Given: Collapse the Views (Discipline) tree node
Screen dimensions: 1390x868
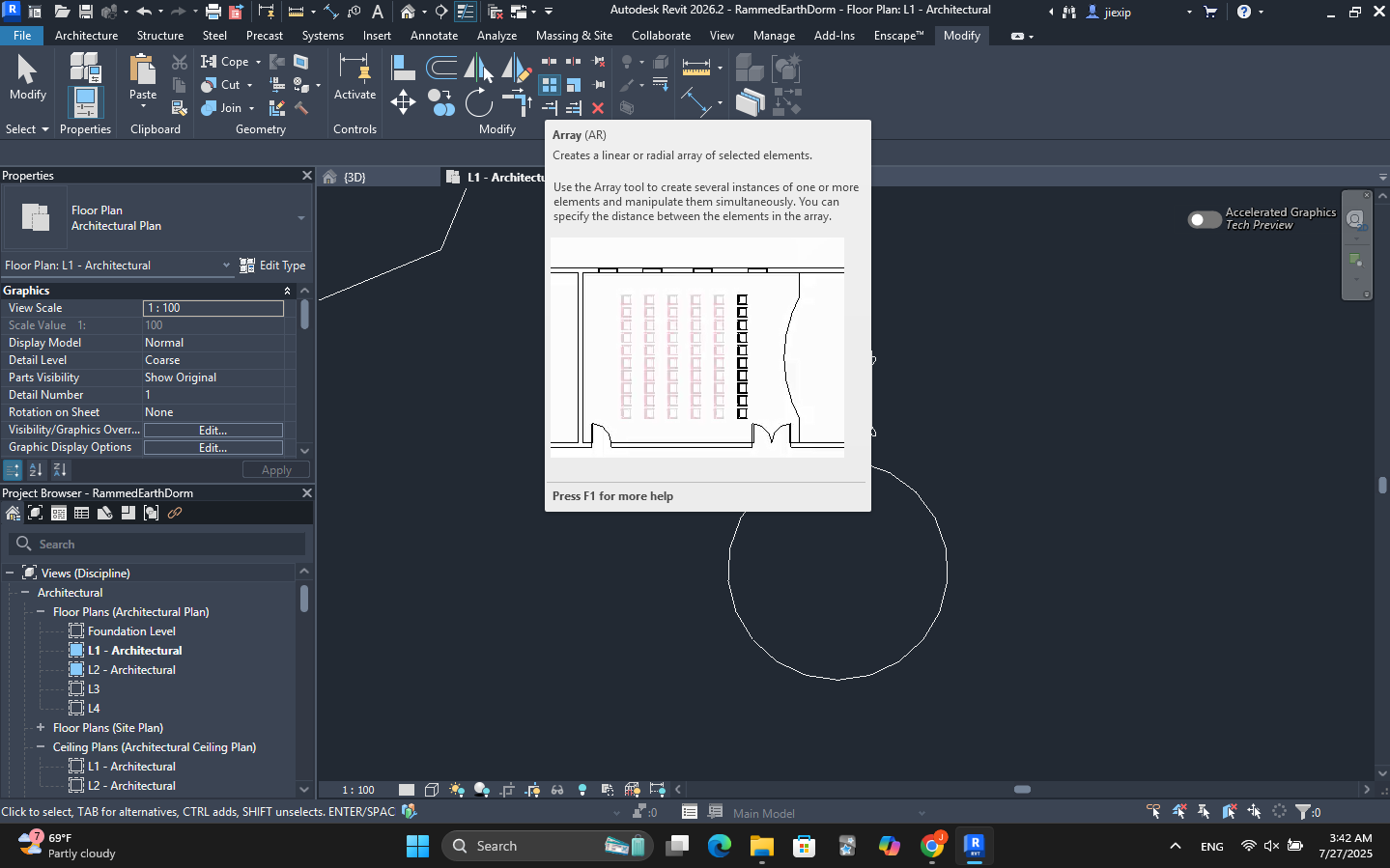Looking at the screenshot, I should click(10, 574).
